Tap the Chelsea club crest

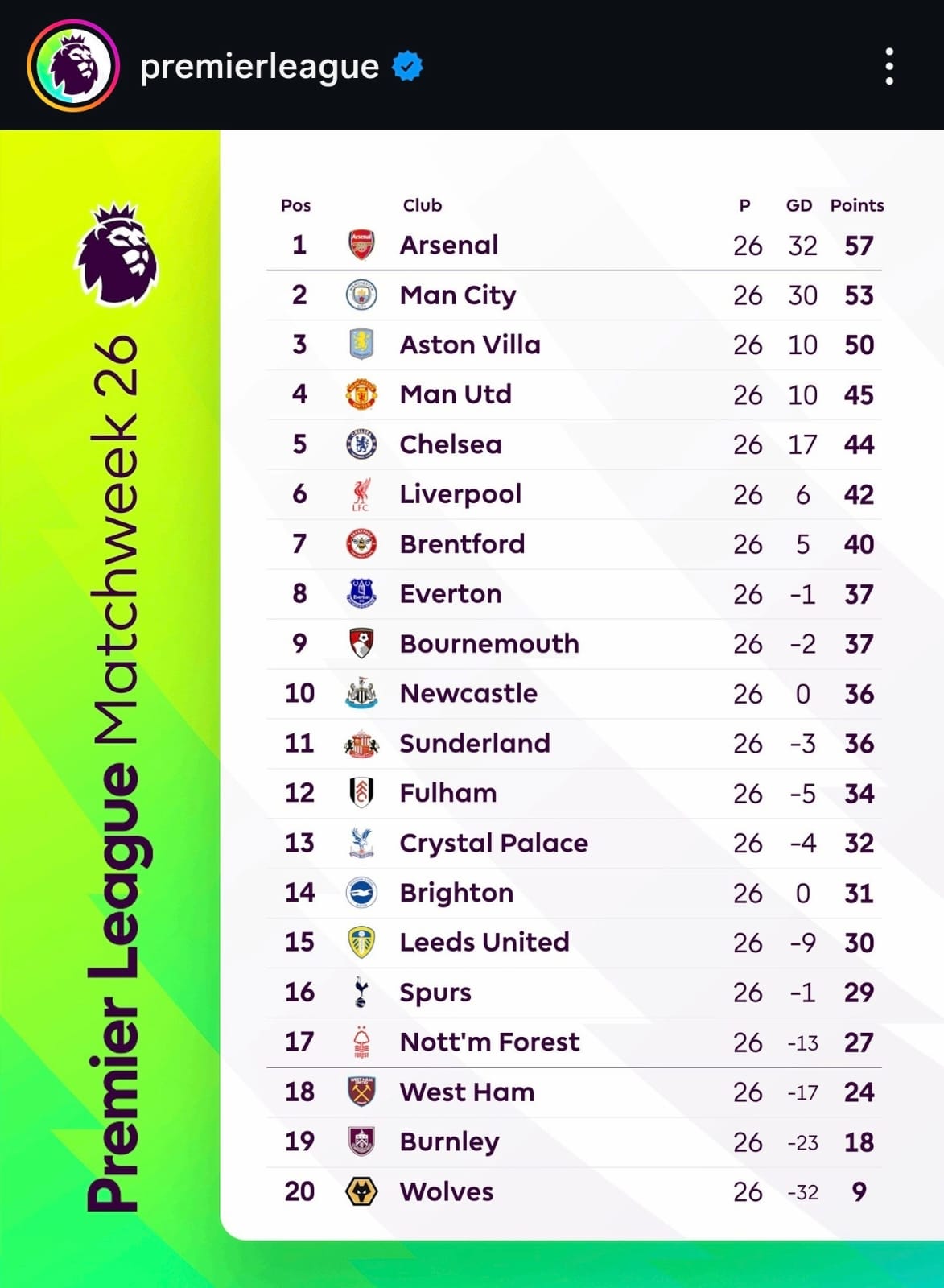(361, 444)
